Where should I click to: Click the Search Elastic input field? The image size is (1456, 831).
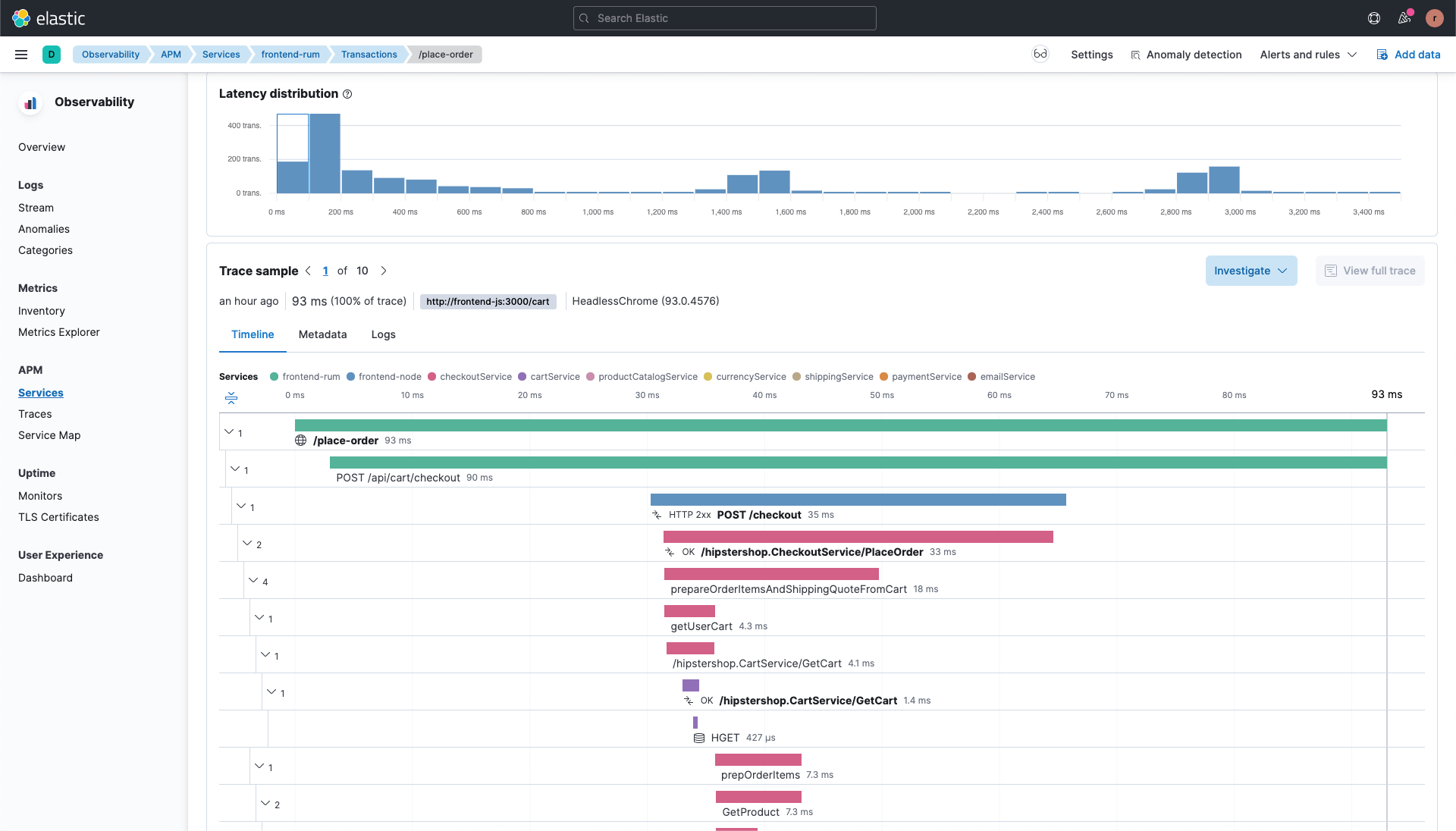[x=725, y=18]
